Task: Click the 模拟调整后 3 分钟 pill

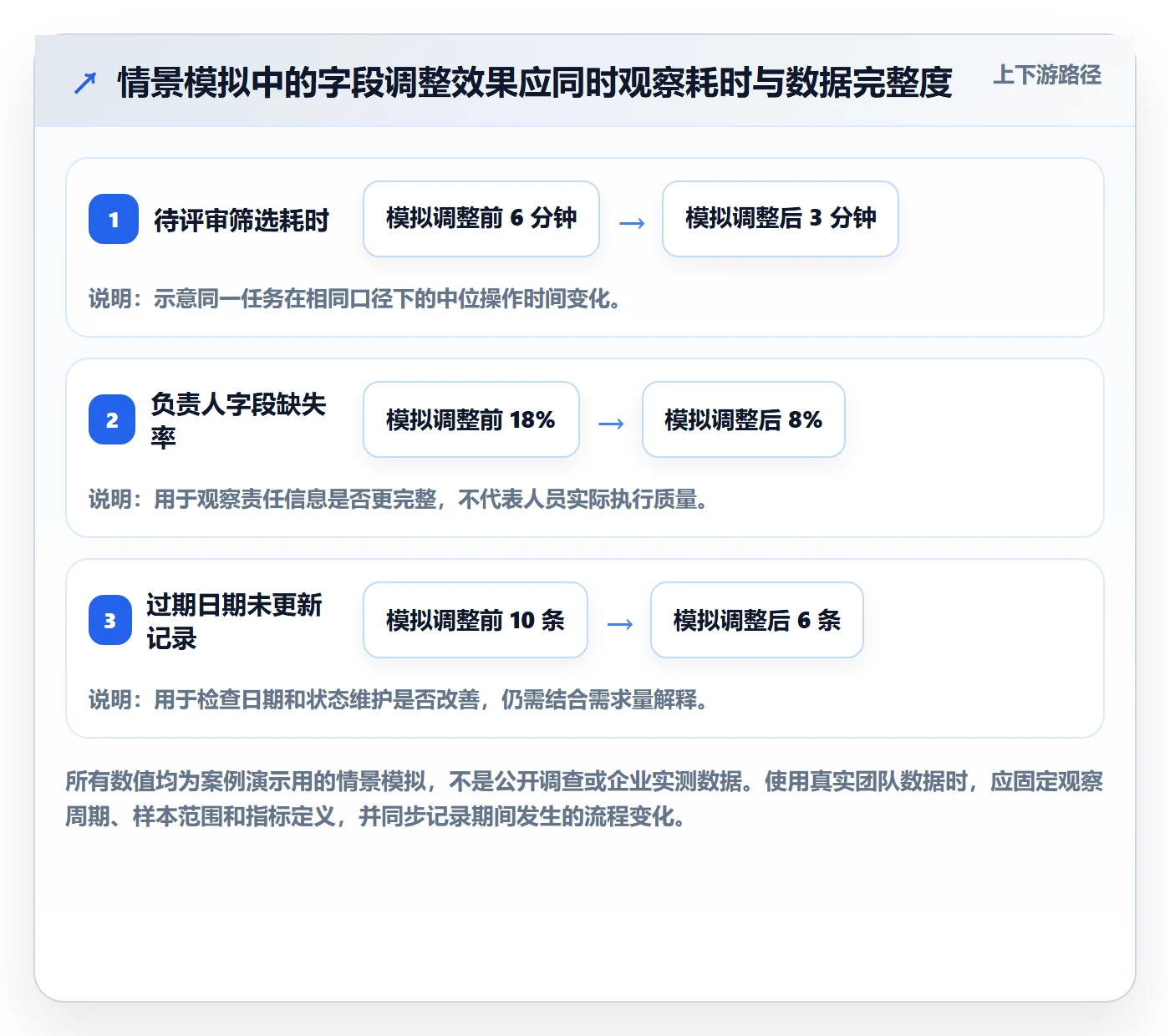Action: tap(781, 219)
